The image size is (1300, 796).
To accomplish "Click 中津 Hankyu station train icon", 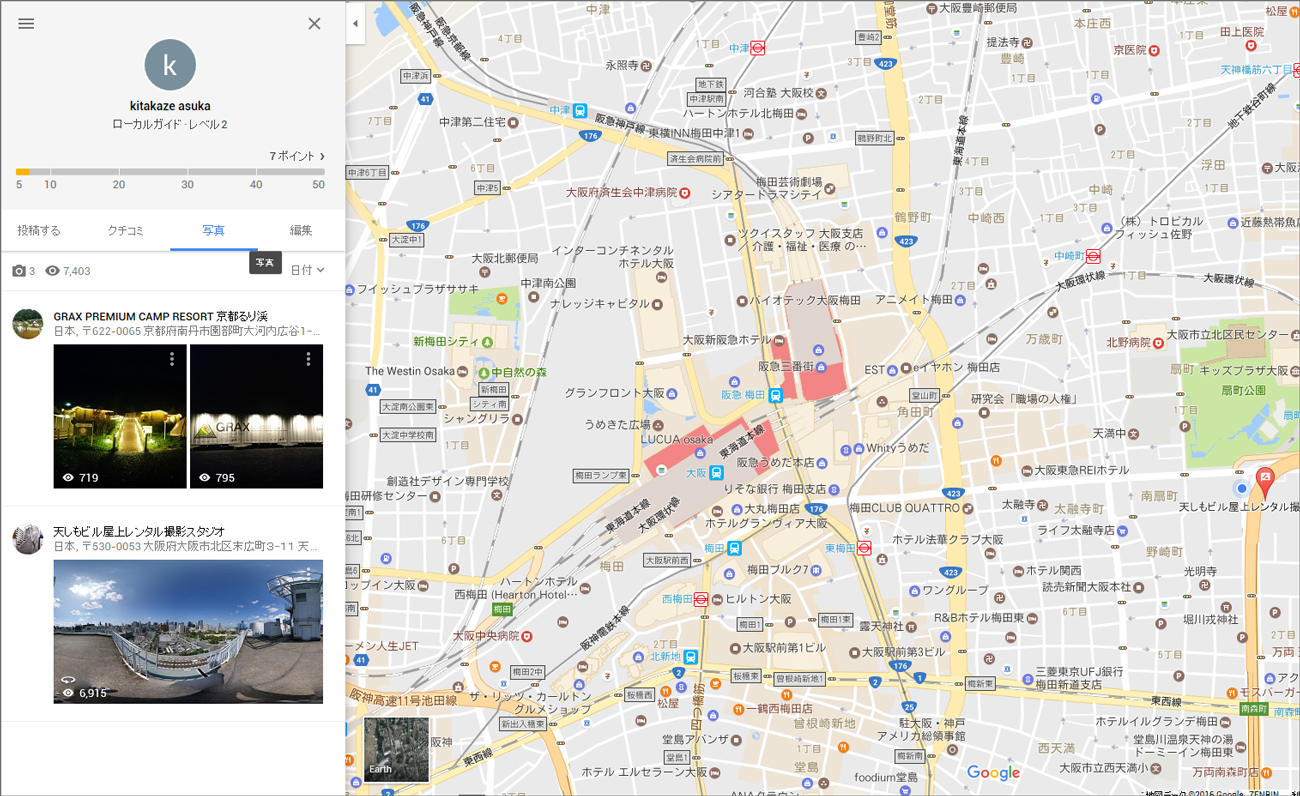I will point(580,111).
